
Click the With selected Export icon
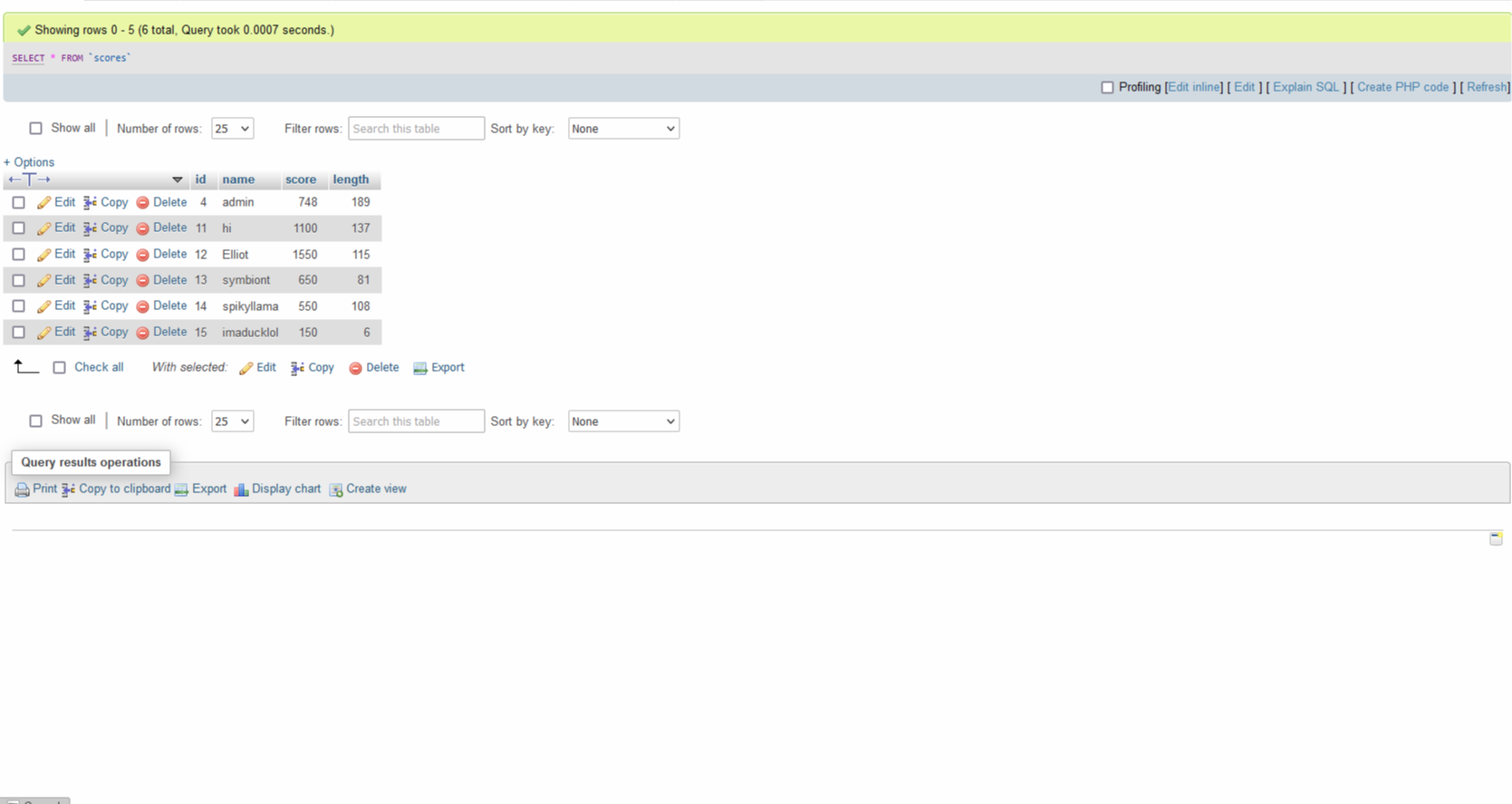click(x=419, y=368)
